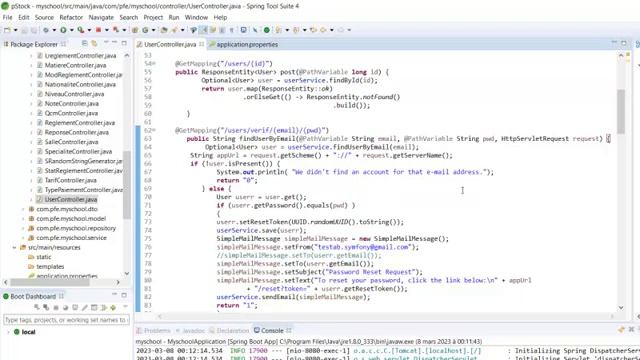Click editor scrollbar down arrow
The image size is (640, 360).
click(621, 307)
